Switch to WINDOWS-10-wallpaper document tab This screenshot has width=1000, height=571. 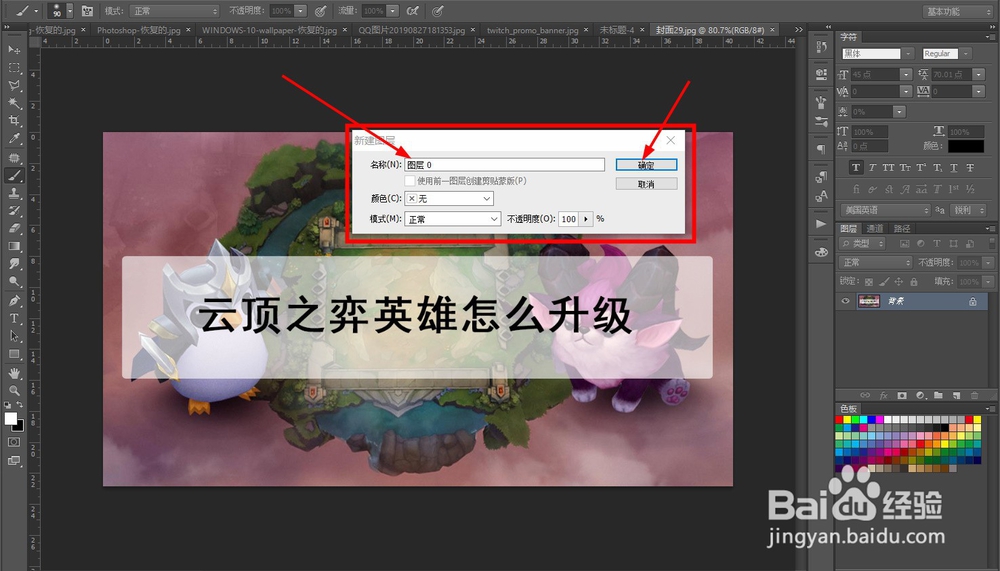point(269,30)
